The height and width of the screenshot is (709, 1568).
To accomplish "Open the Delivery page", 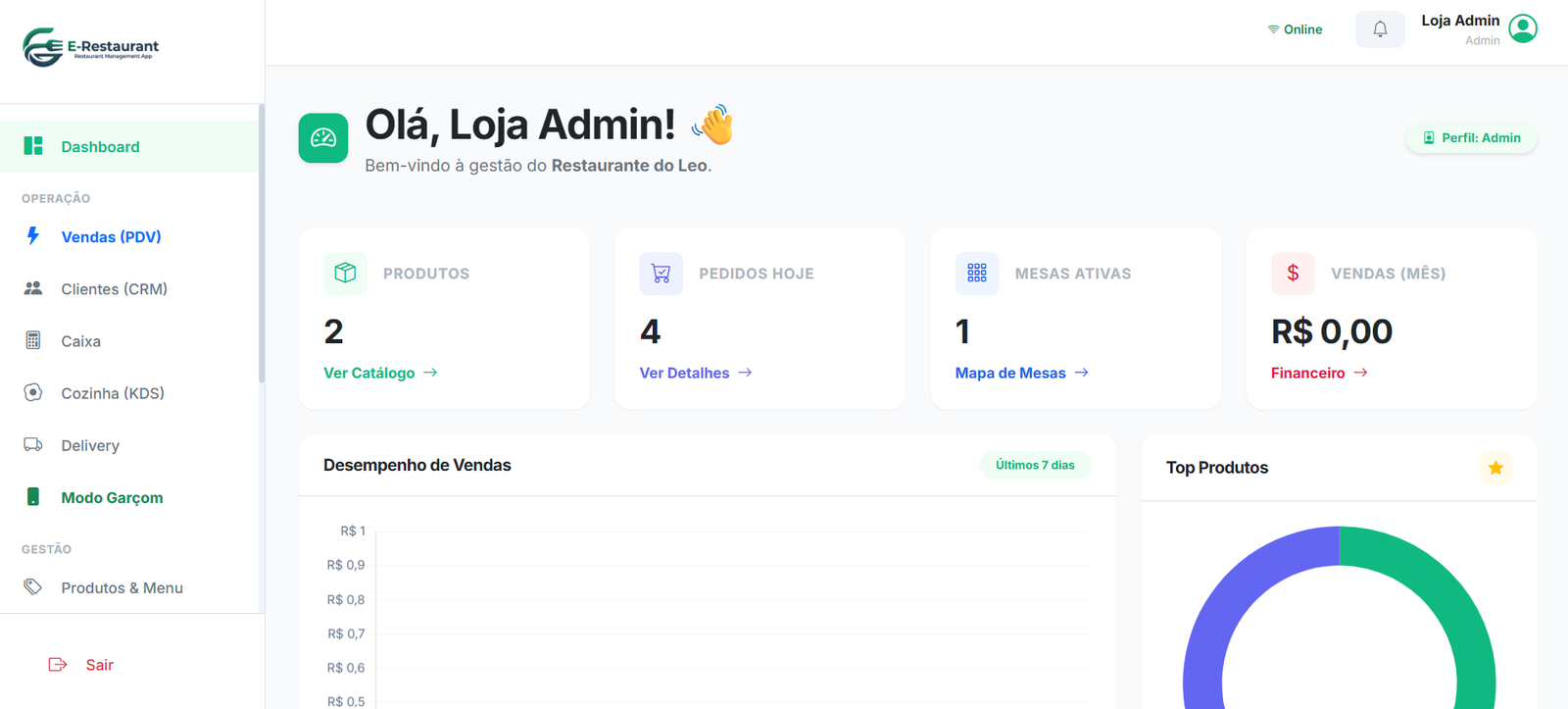I will tap(129, 444).
